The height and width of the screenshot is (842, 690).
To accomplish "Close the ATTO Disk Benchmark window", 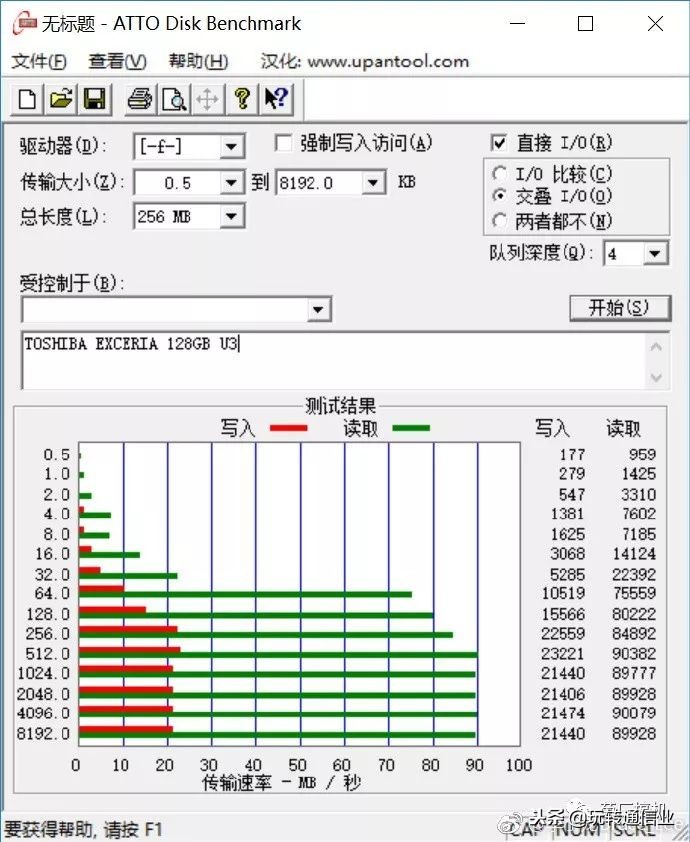I will 655,24.
